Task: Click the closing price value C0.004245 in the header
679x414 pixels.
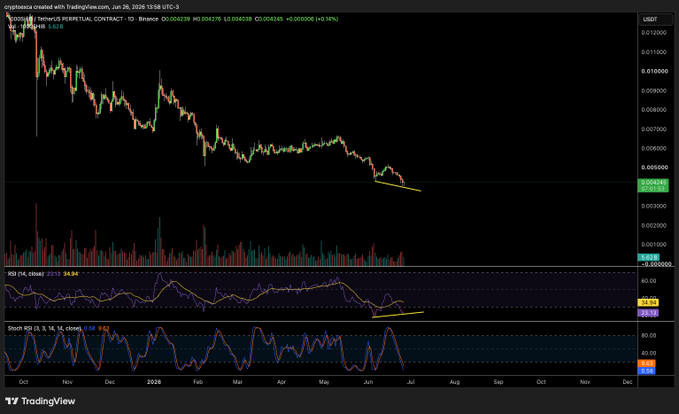Action: (268, 19)
